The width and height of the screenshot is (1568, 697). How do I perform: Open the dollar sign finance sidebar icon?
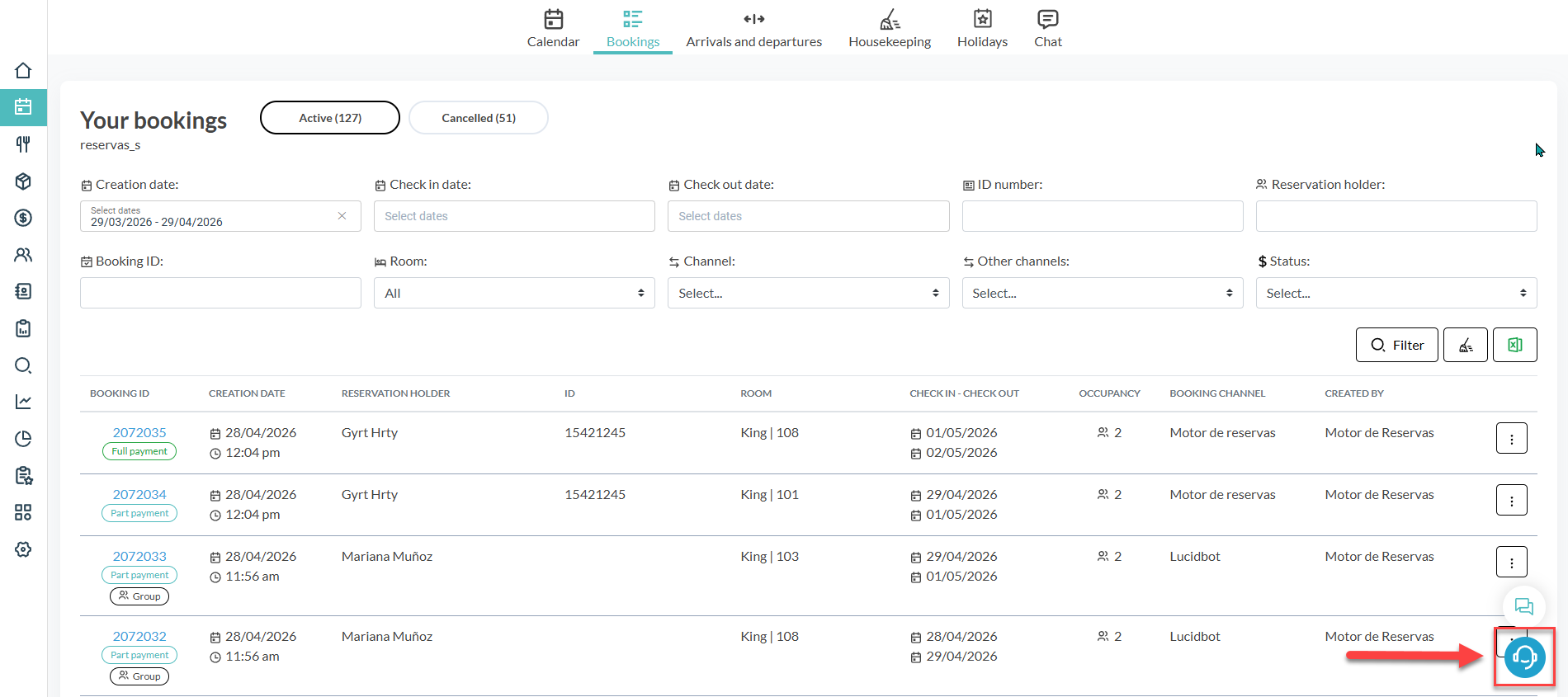[x=23, y=218]
